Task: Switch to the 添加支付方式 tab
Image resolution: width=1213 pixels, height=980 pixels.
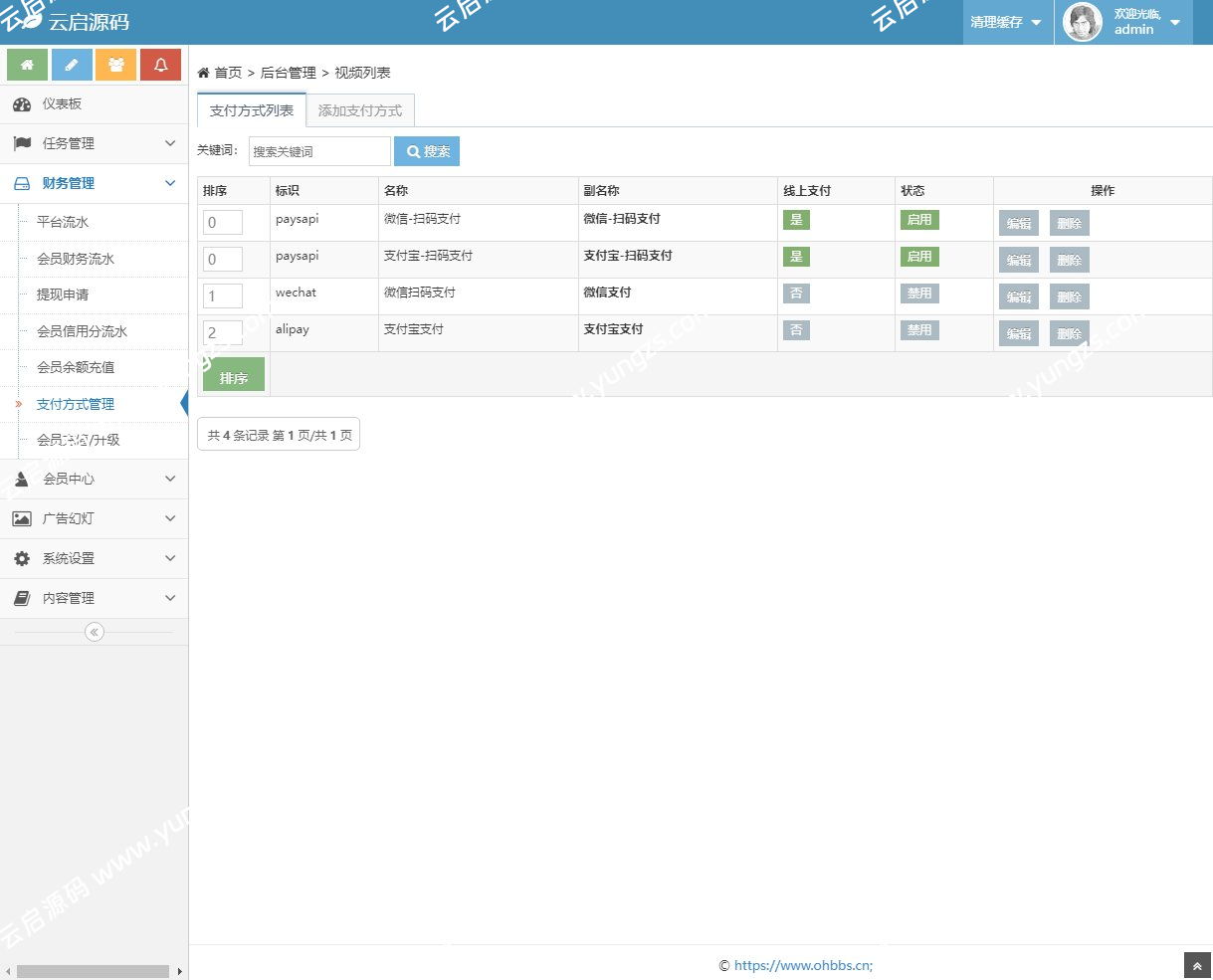Action: tap(359, 110)
